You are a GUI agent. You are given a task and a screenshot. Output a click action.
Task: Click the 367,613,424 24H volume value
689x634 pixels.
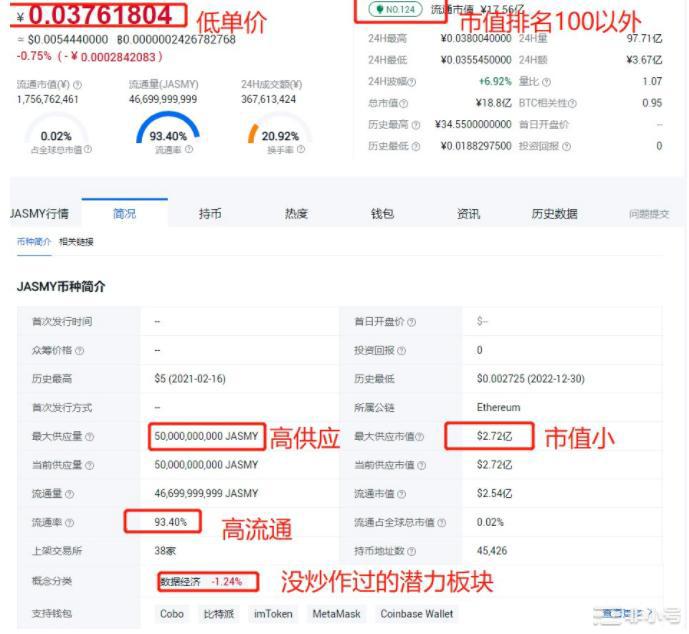coord(268,100)
